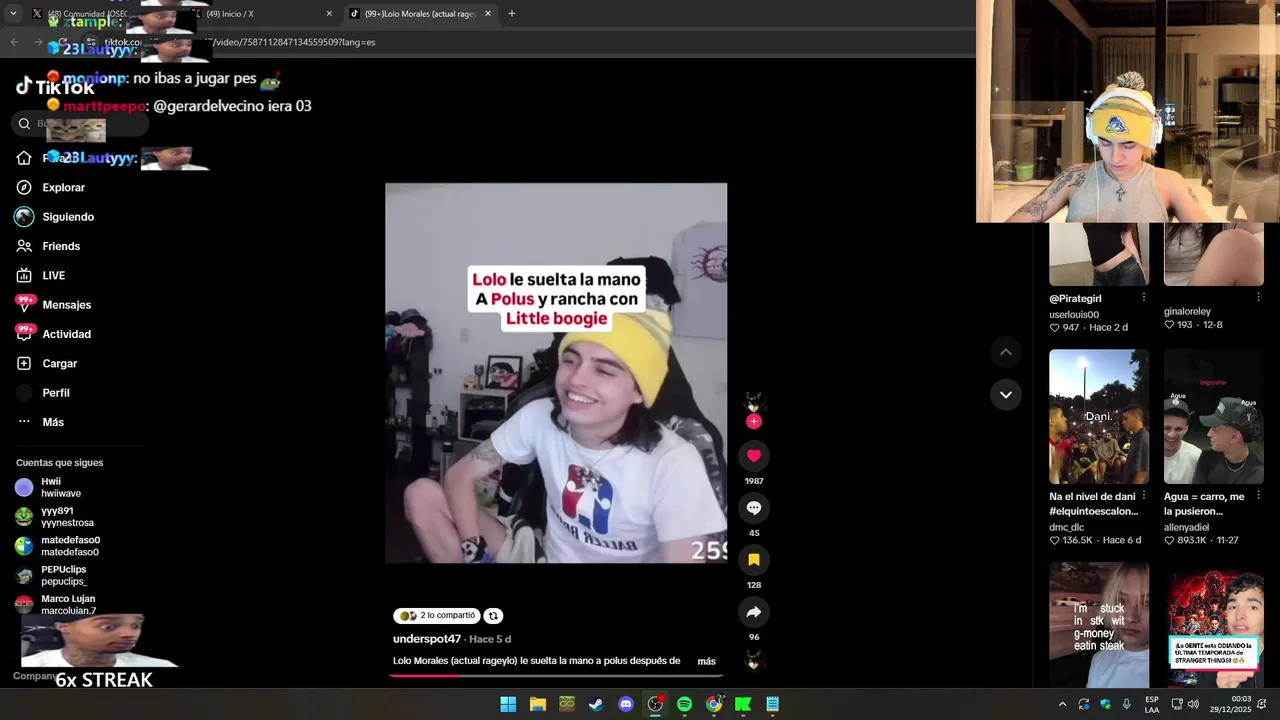Close the 'Inicio / X' tab
Screen dimensions: 1280x720
[329, 14]
